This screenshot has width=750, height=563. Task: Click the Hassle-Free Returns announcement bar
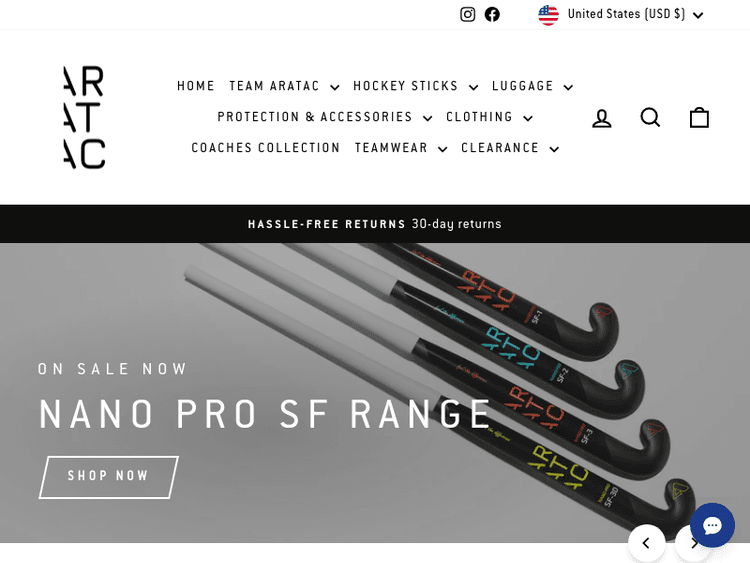375,224
